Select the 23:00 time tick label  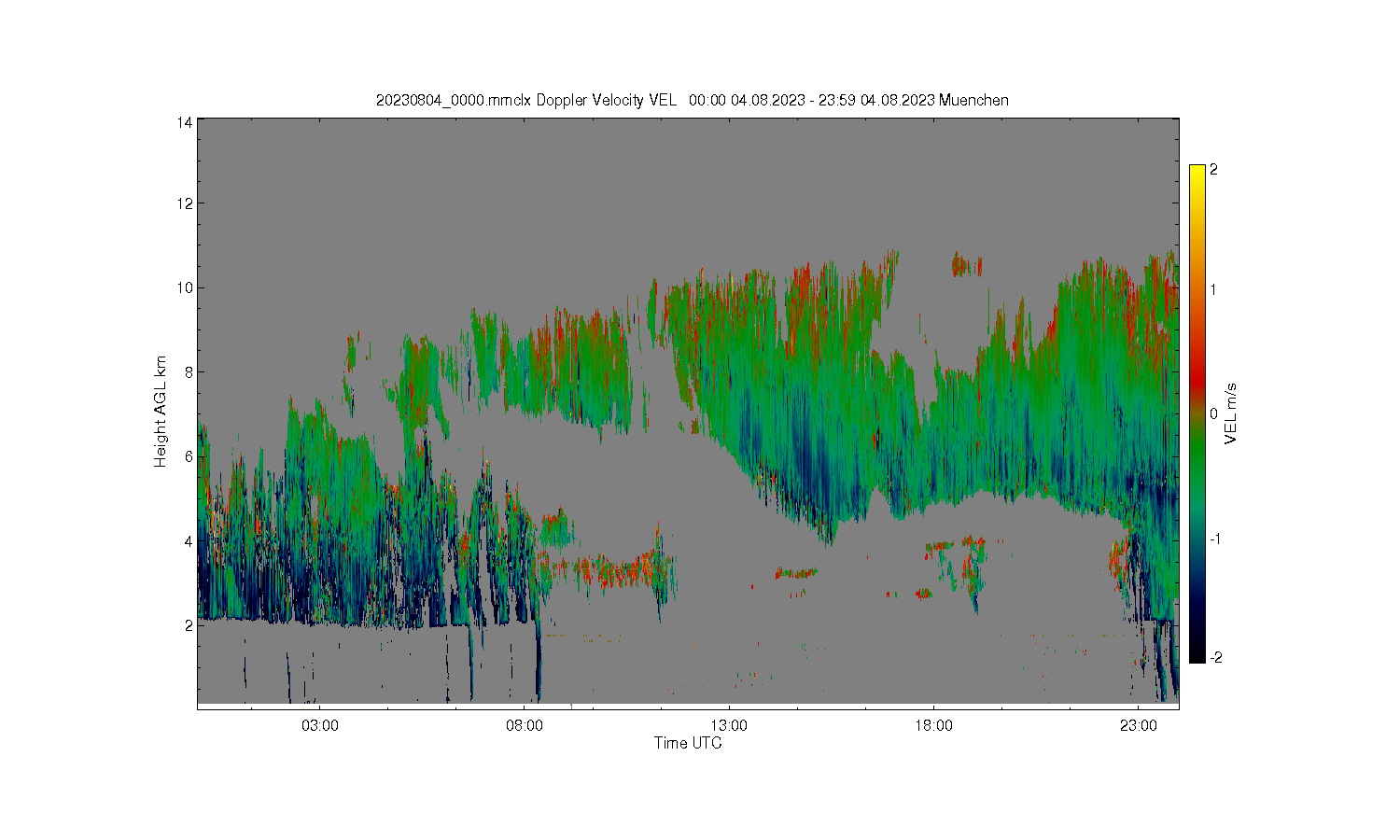click(x=1139, y=725)
